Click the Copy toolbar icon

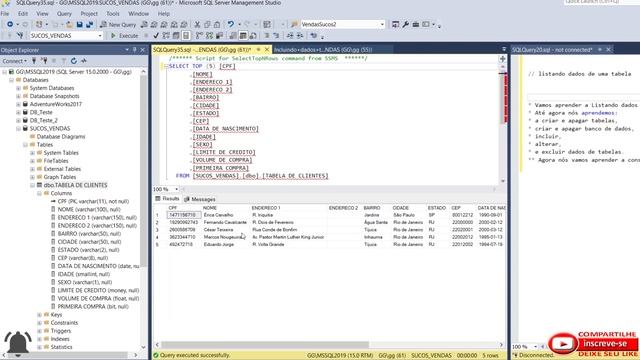[x=207, y=24]
